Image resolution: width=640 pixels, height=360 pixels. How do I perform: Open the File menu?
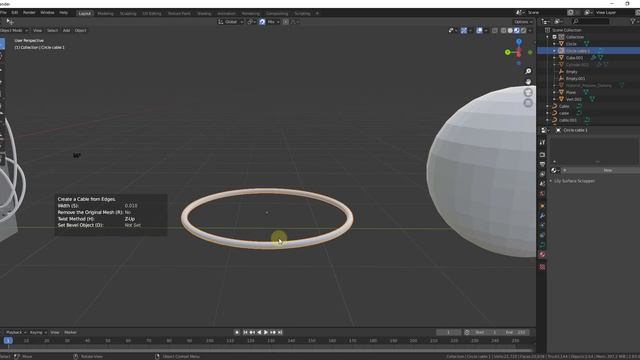click(2, 13)
